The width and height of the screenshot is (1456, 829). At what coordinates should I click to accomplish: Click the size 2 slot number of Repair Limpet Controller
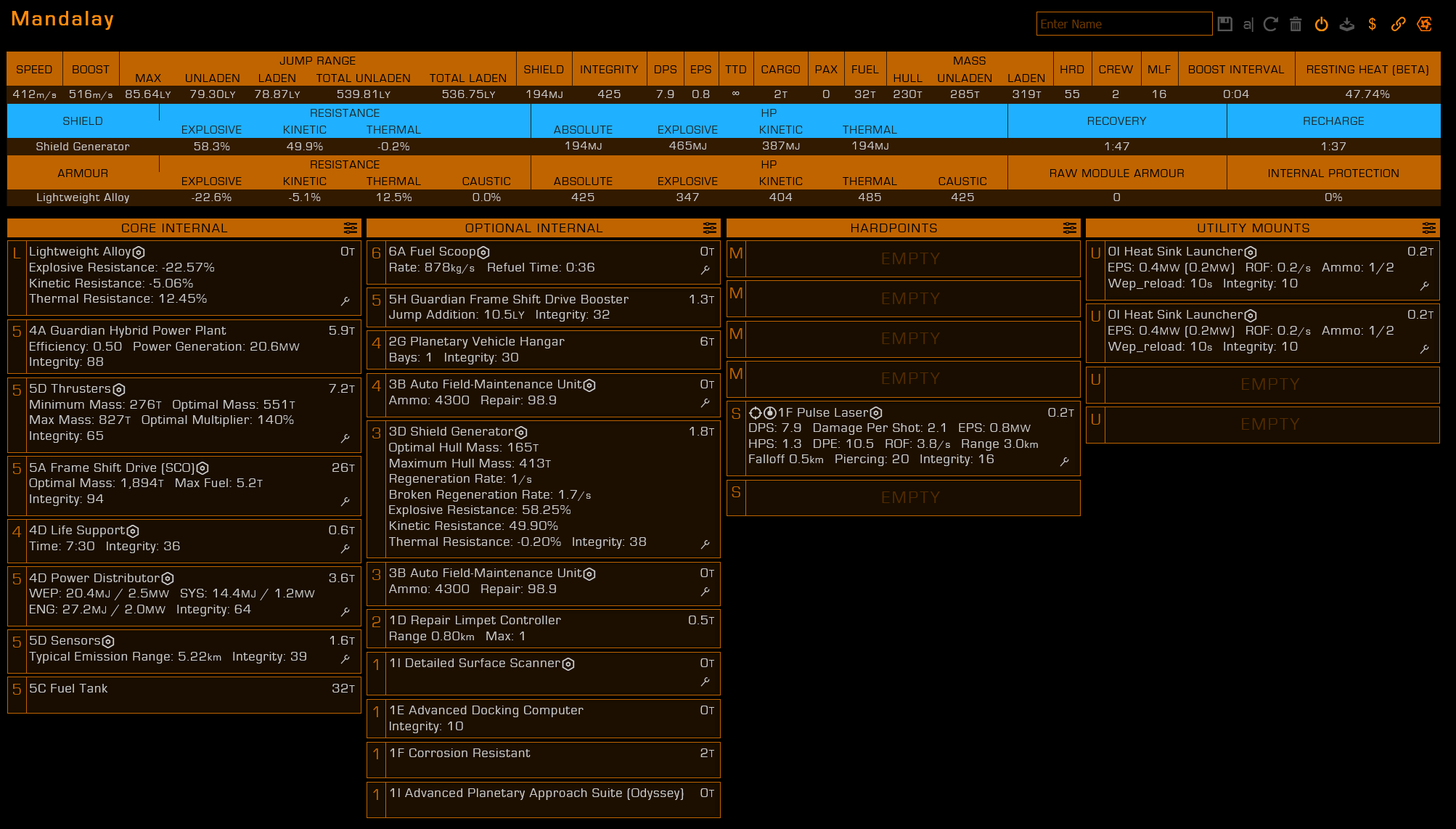[376, 622]
